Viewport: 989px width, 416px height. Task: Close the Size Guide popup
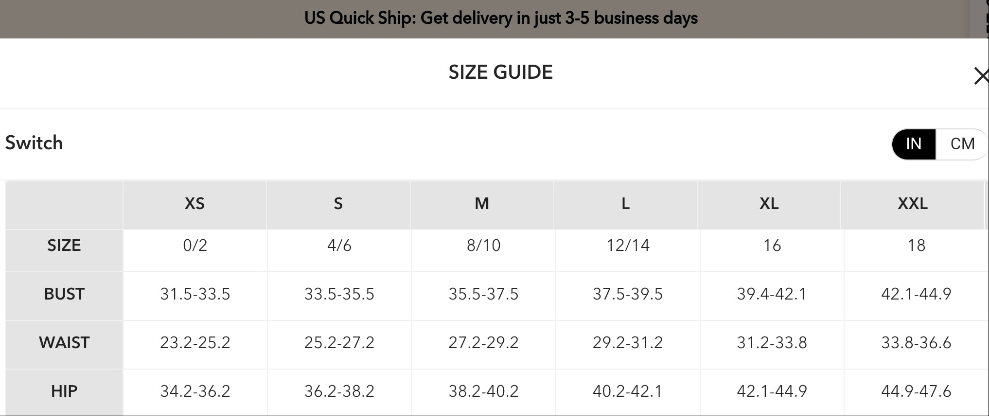[980, 76]
